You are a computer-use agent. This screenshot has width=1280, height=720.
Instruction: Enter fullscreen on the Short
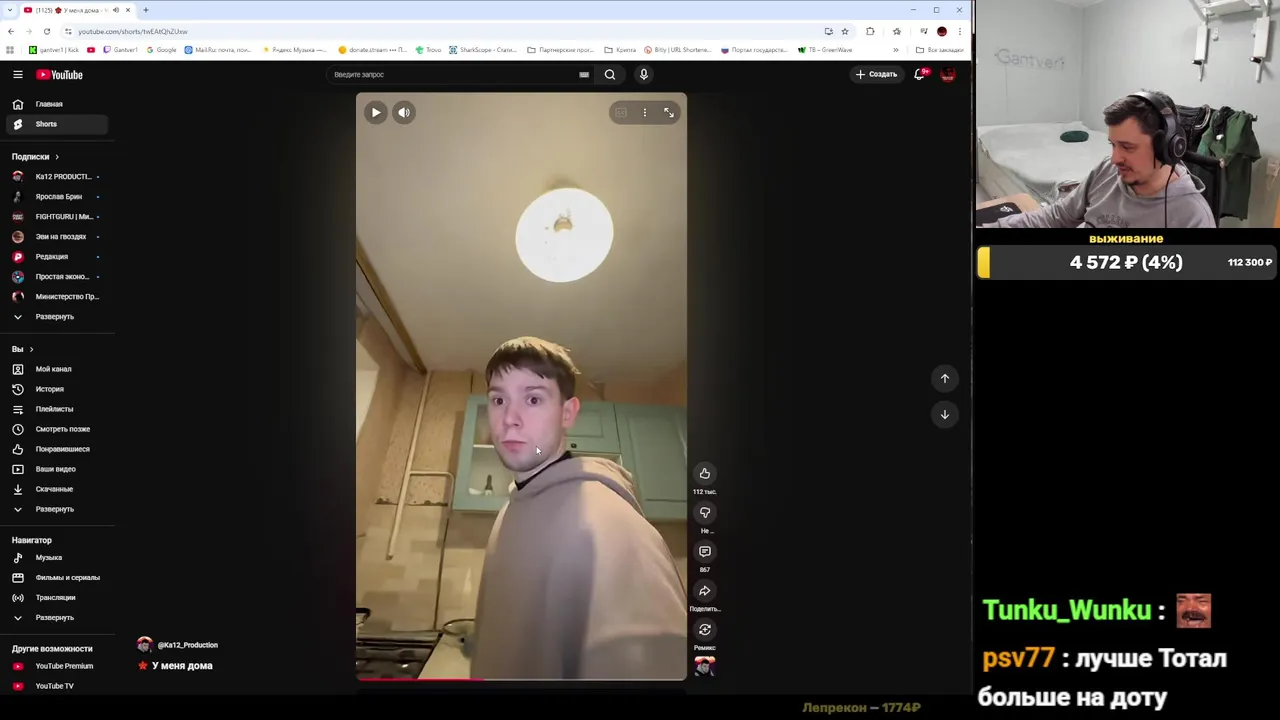tap(669, 112)
